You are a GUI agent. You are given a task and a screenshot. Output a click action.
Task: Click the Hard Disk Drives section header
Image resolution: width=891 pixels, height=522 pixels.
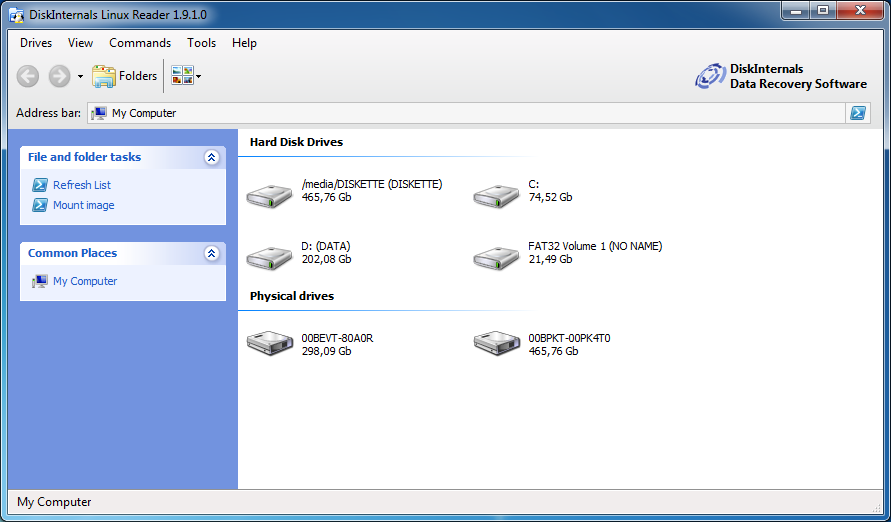coord(296,142)
